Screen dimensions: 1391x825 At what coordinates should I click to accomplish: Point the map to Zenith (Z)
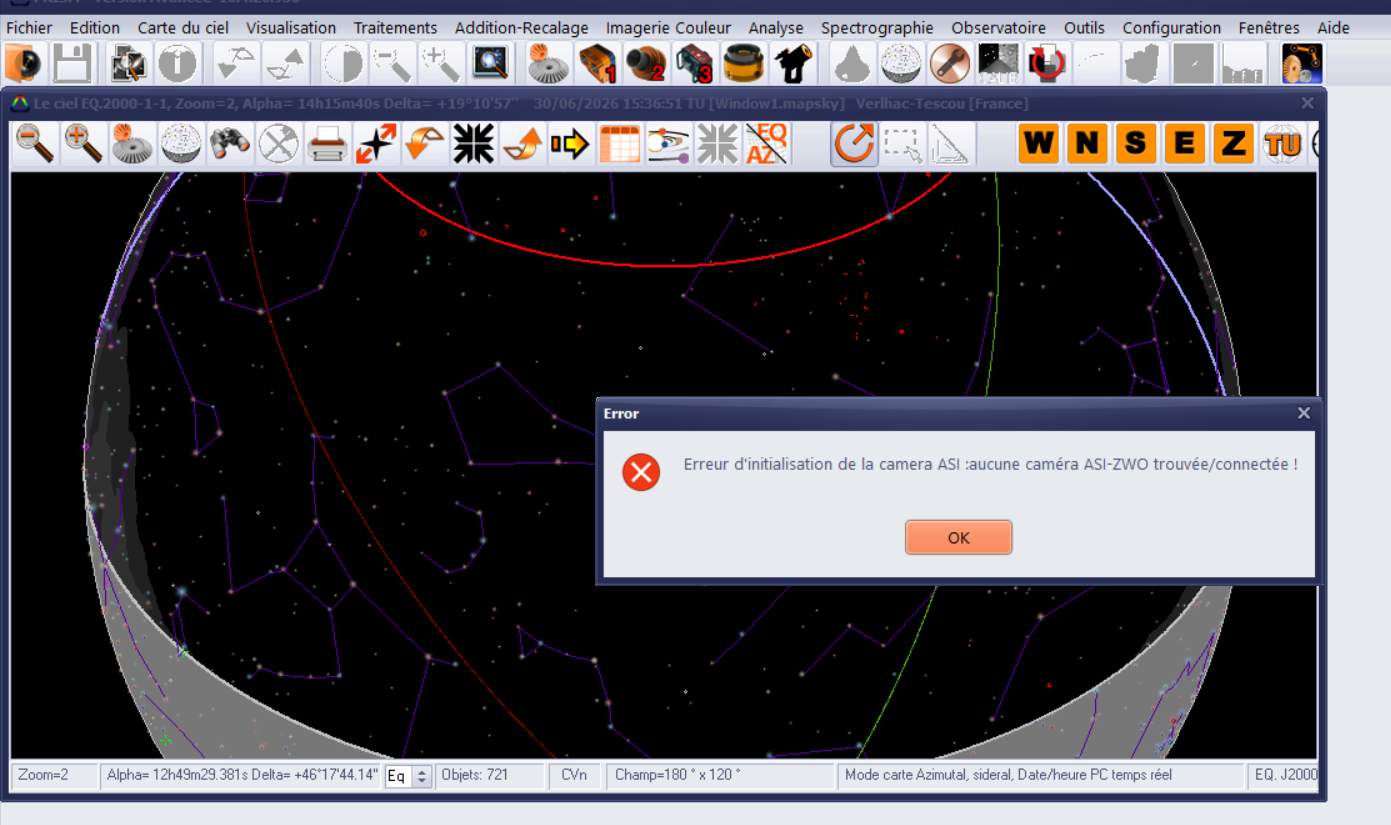tap(1233, 144)
